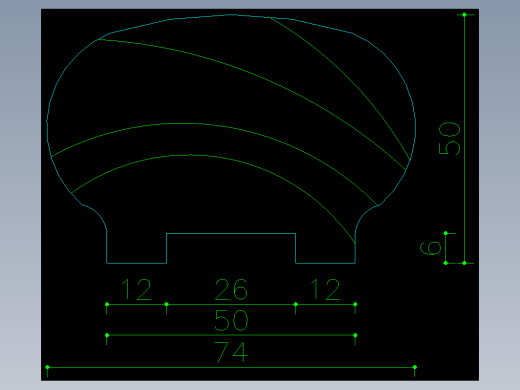Click the center dimension value 26
This screenshot has width=520, height=390.
pyautogui.click(x=231, y=289)
